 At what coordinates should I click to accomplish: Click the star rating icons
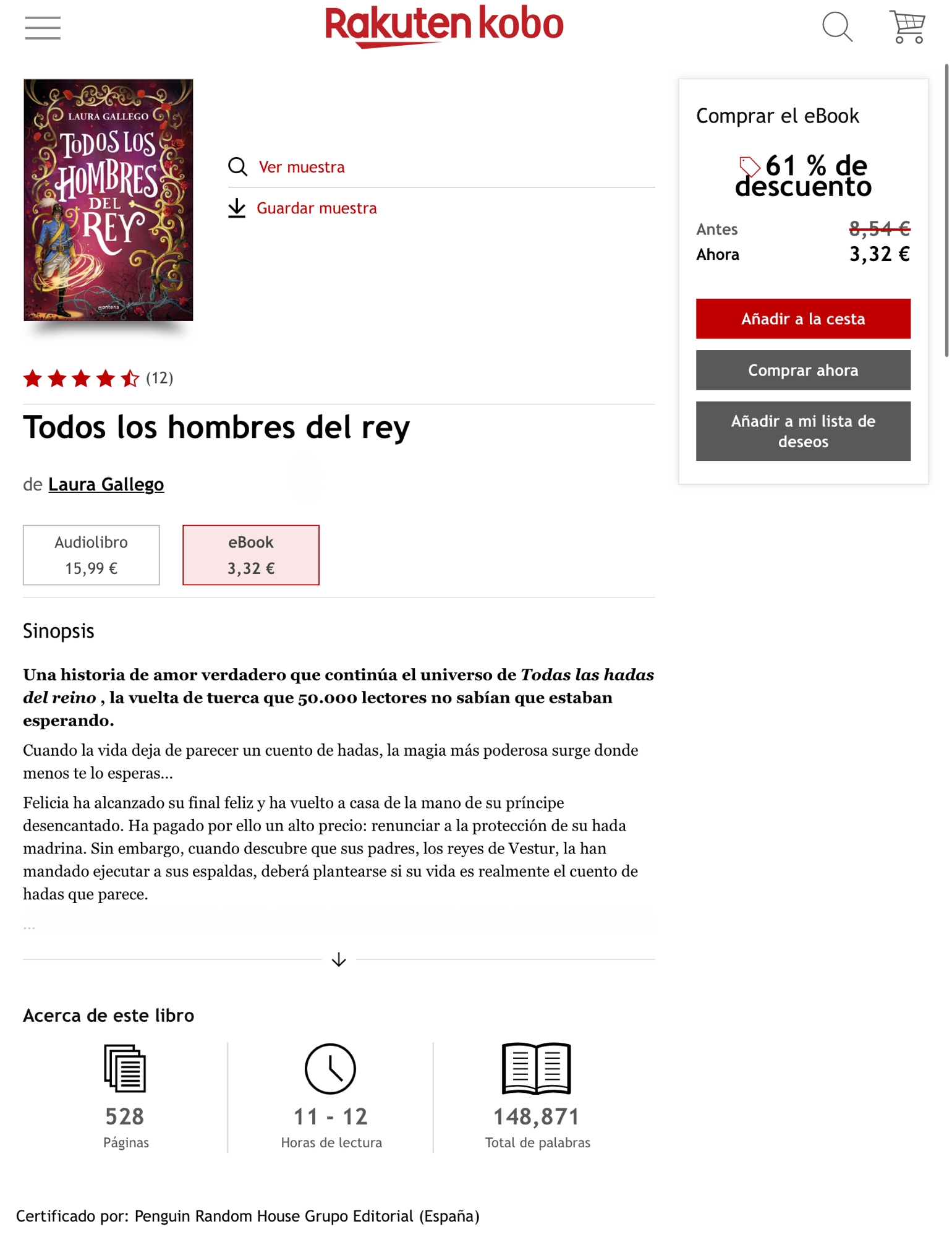click(x=81, y=378)
